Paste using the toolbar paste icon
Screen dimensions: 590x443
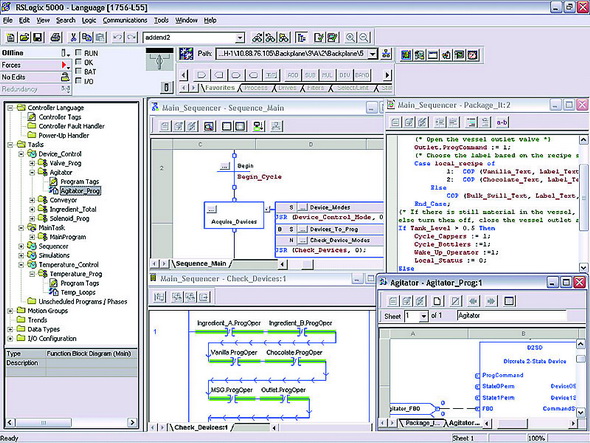click(x=100, y=37)
